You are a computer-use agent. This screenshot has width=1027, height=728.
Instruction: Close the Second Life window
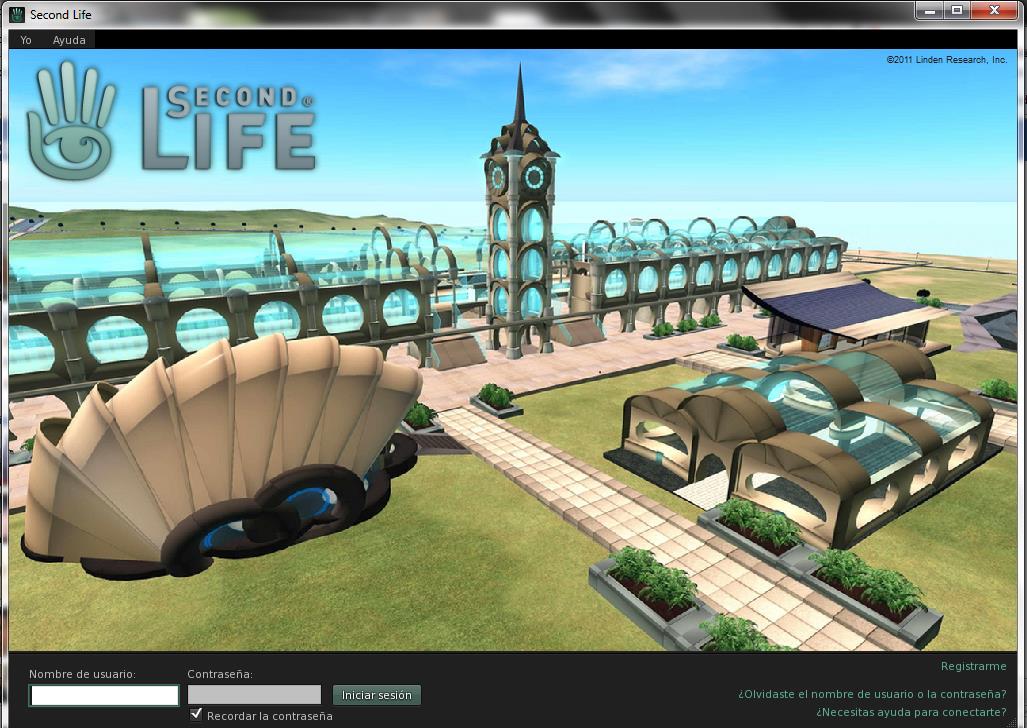993,10
